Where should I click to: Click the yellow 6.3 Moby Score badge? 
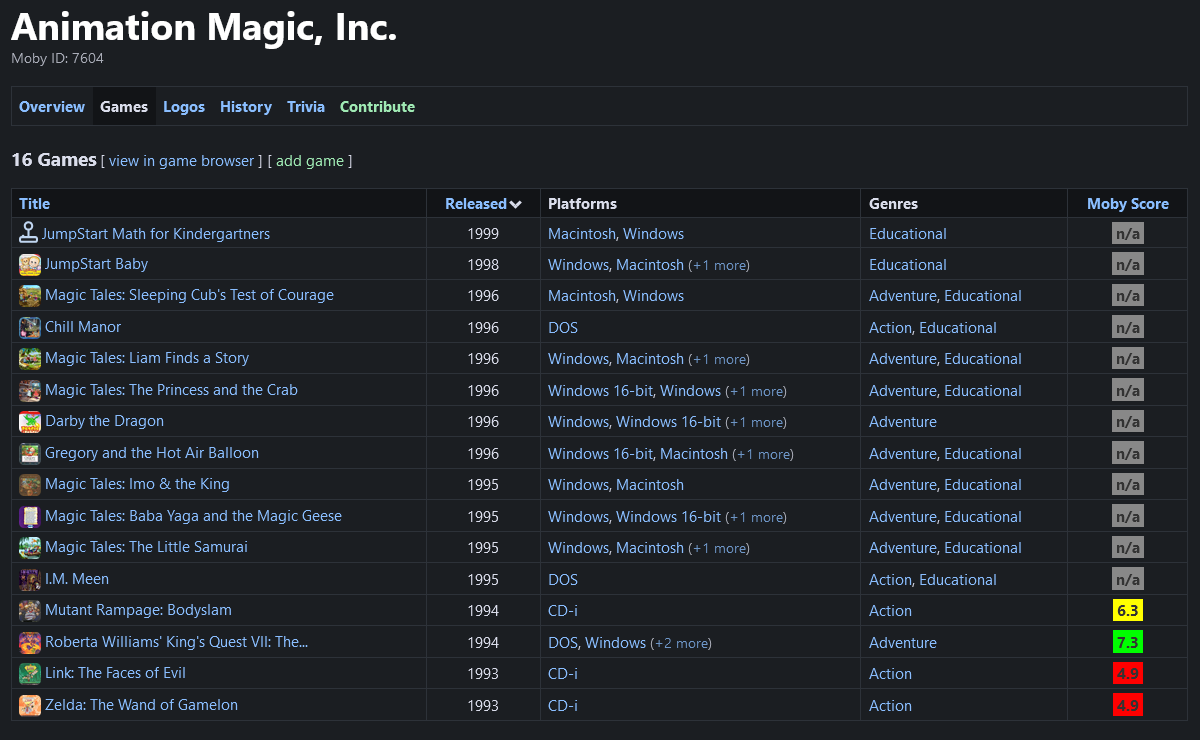coord(1128,610)
